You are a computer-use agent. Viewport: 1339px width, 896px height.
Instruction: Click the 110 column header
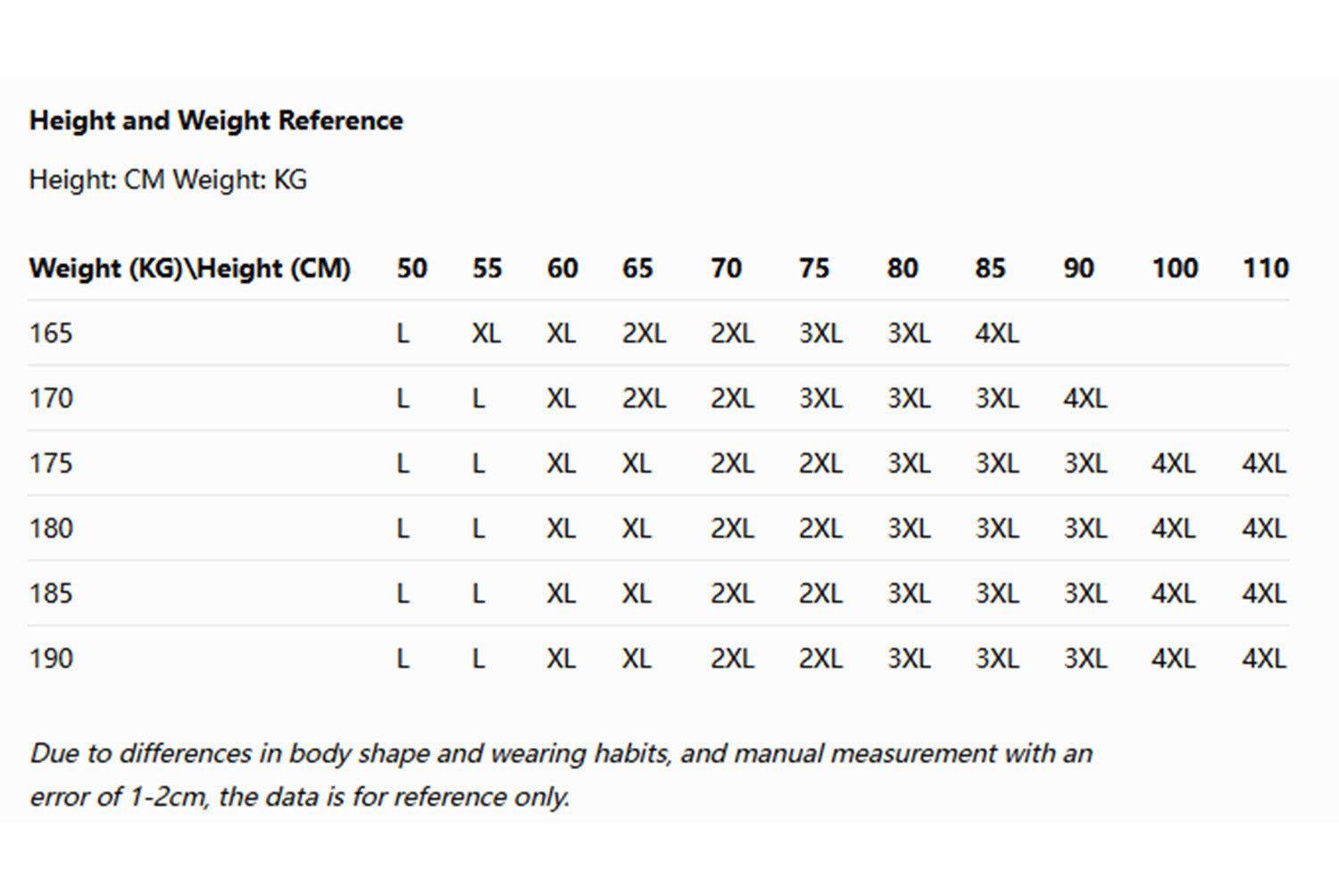click(1265, 268)
